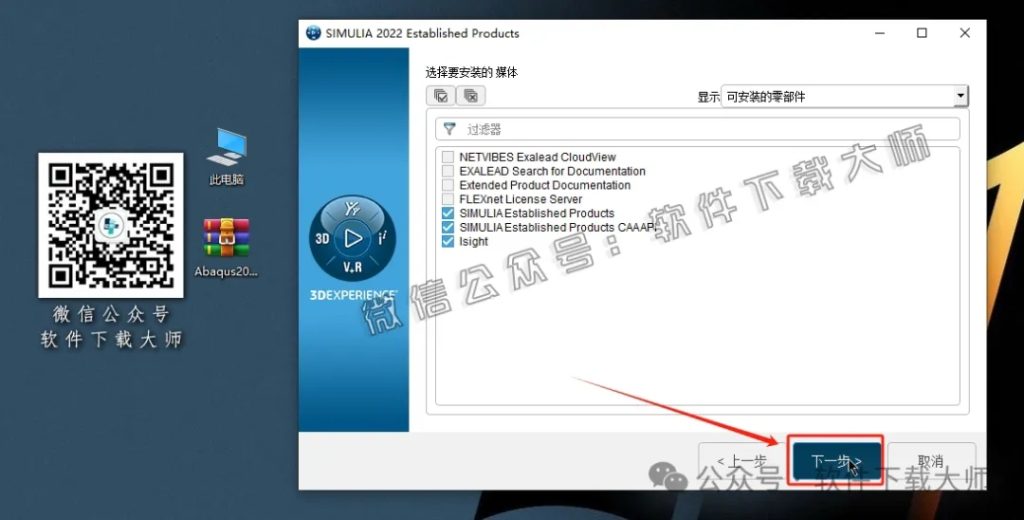The height and width of the screenshot is (520, 1024).
Task: Click the deselect-all media icon
Action: point(470,96)
